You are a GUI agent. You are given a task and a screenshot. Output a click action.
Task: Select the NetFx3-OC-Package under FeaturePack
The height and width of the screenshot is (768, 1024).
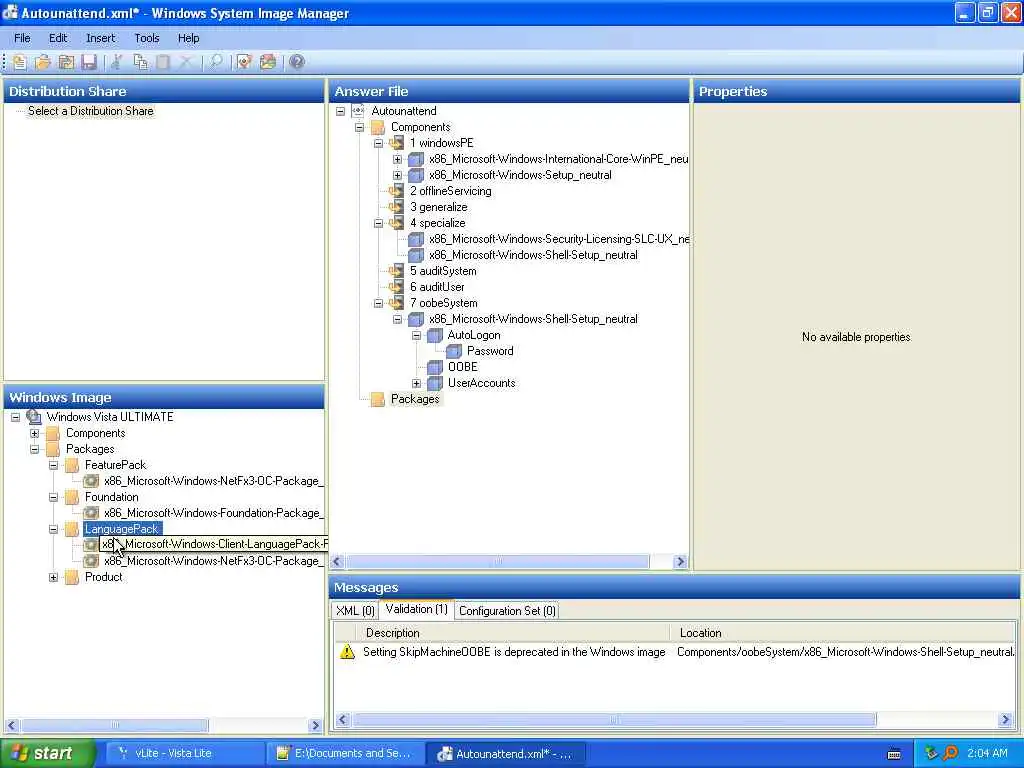tap(214, 481)
